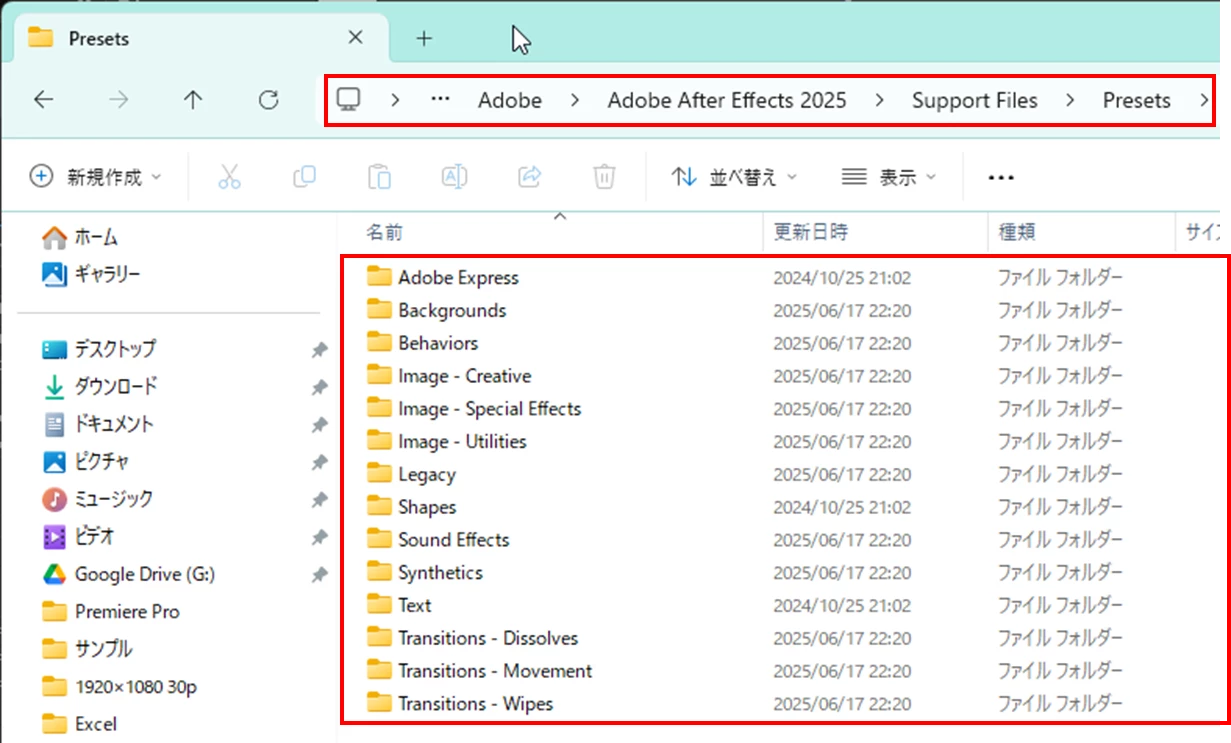The width and height of the screenshot is (1231, 743).
Task: Click Presets in the breadcrumb path
Action: [1137, 100]
